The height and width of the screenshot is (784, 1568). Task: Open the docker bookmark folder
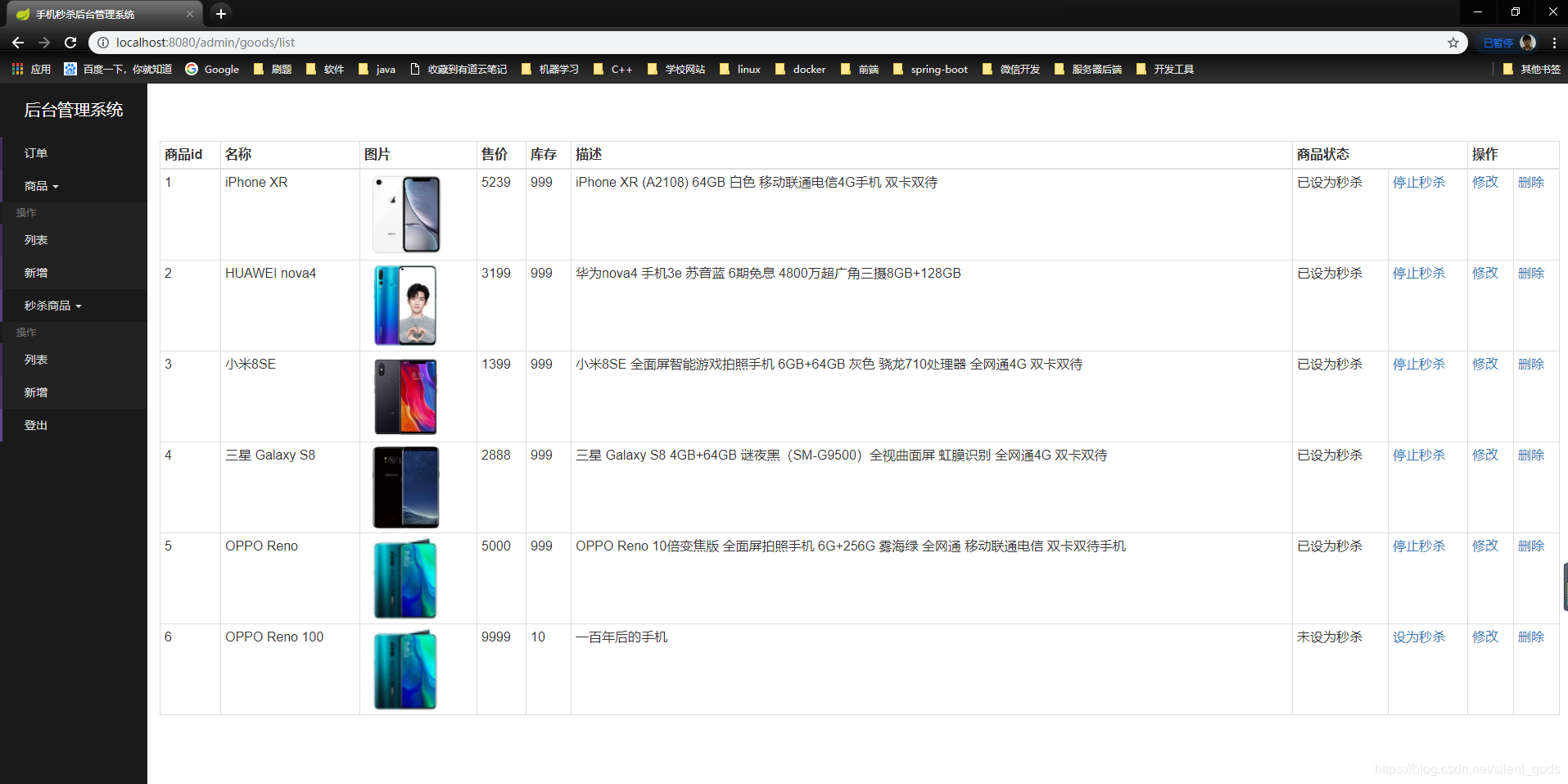(x=800, y=70)
